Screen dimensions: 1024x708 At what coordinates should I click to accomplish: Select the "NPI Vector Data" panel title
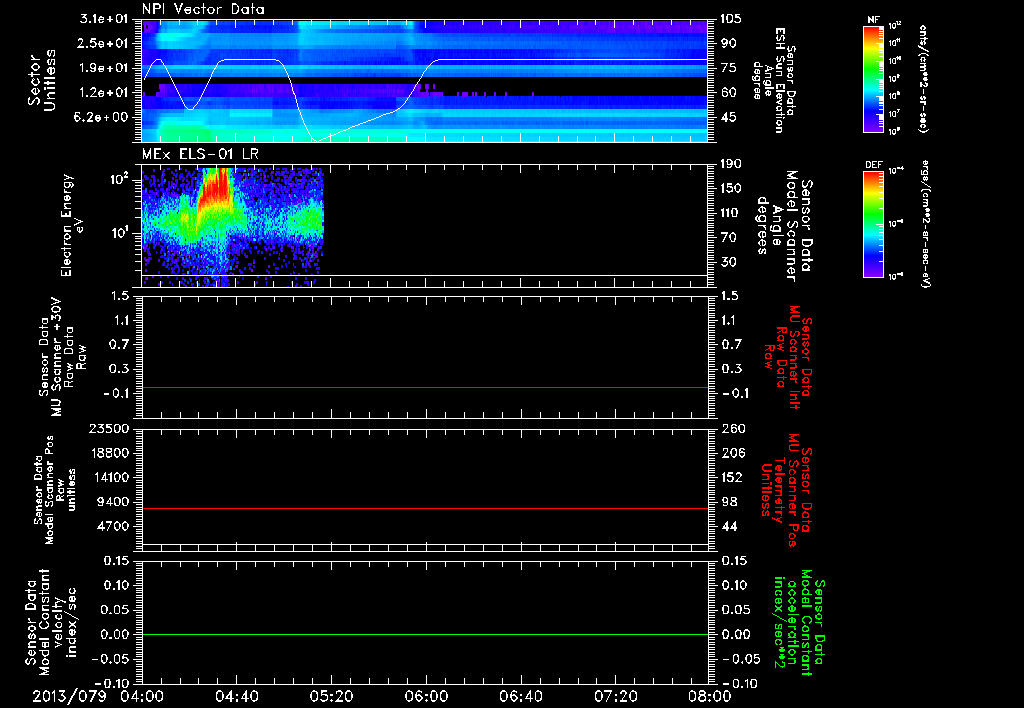203,9
